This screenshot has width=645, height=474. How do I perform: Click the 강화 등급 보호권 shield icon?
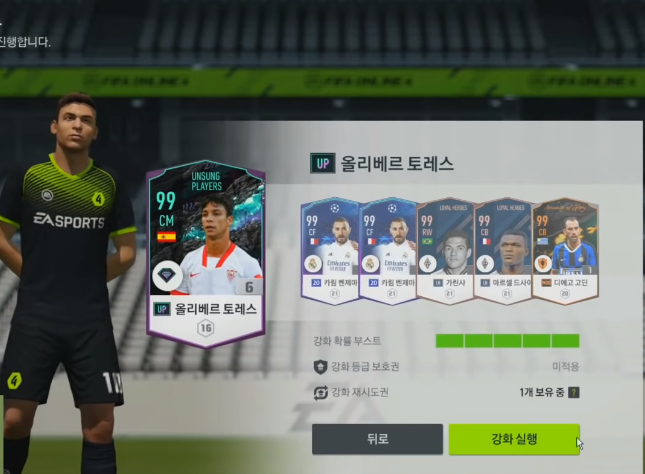(320, 367)
